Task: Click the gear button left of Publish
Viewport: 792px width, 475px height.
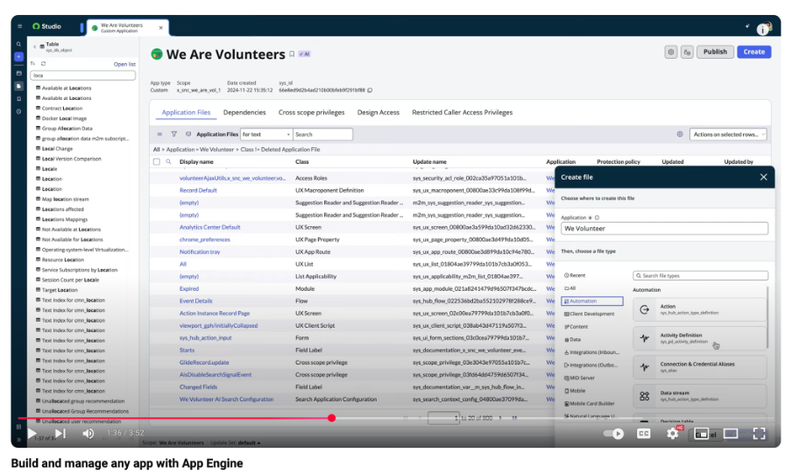Action: click(x=671, y=52)
